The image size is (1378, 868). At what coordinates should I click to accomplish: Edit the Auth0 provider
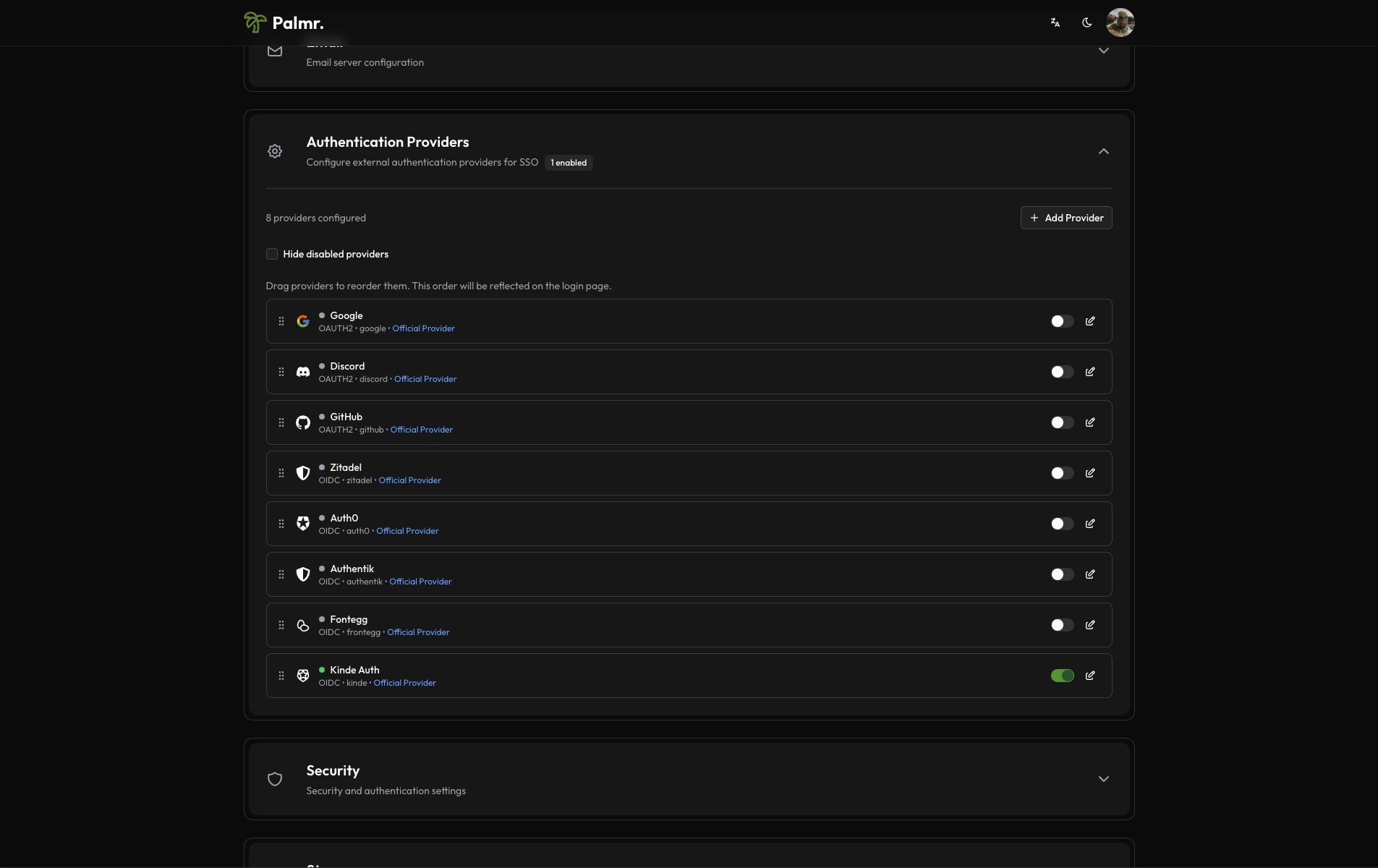(1090, 524)
